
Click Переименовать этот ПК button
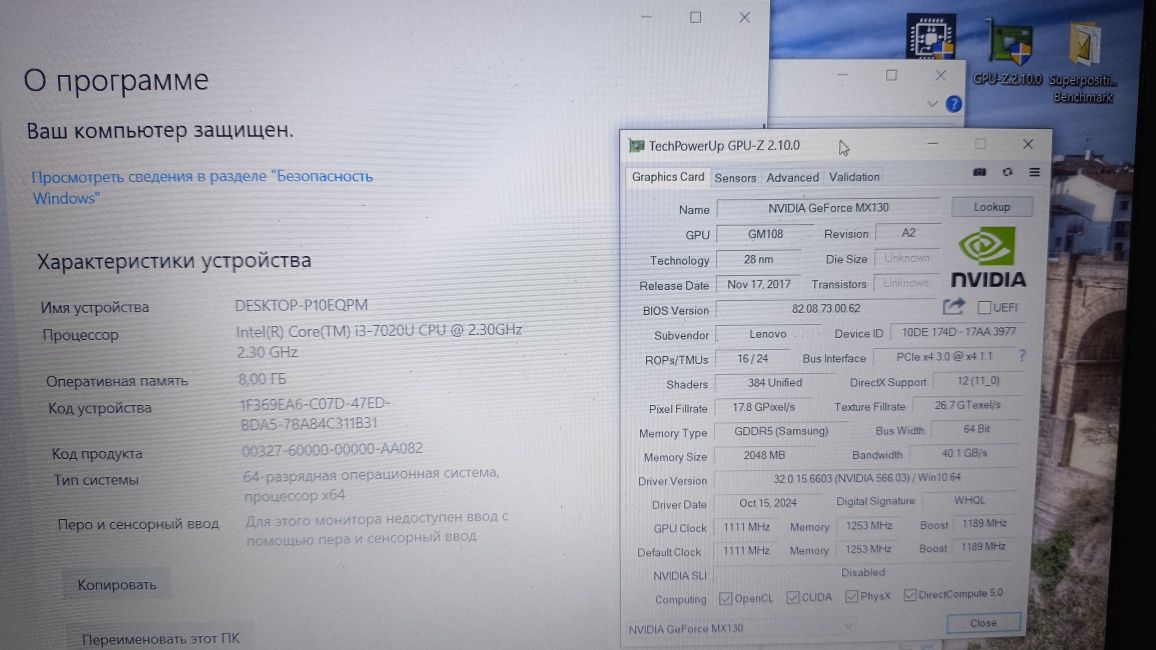pos(160,638)
